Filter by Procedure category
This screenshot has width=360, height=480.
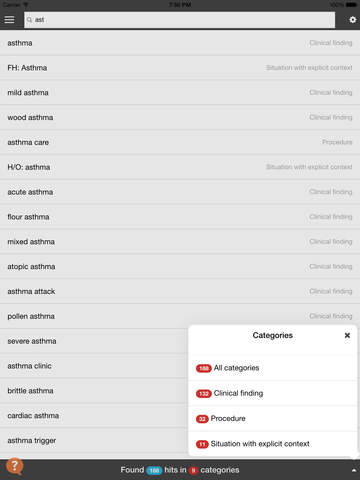click(273, 419)
